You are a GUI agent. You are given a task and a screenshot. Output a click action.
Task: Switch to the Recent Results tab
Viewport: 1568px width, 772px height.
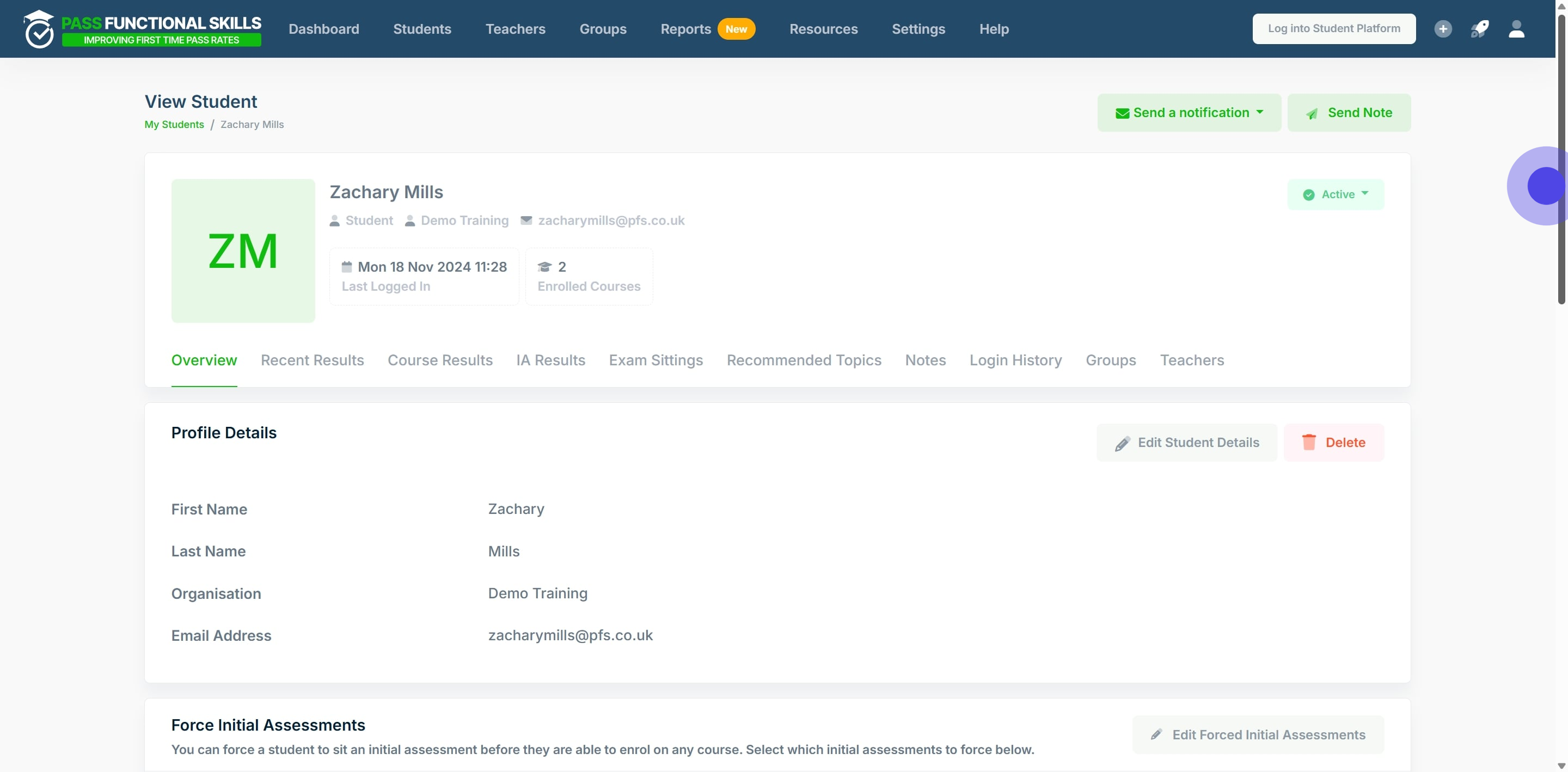tap(313, 360)
